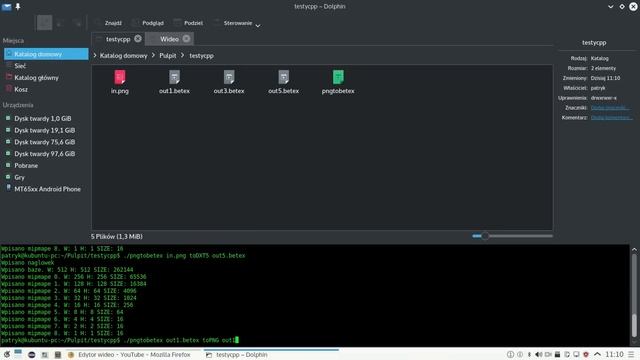Viewport: 640px width, 360px height.
Task: Click the volume icon in system tray
Action: 539,355
